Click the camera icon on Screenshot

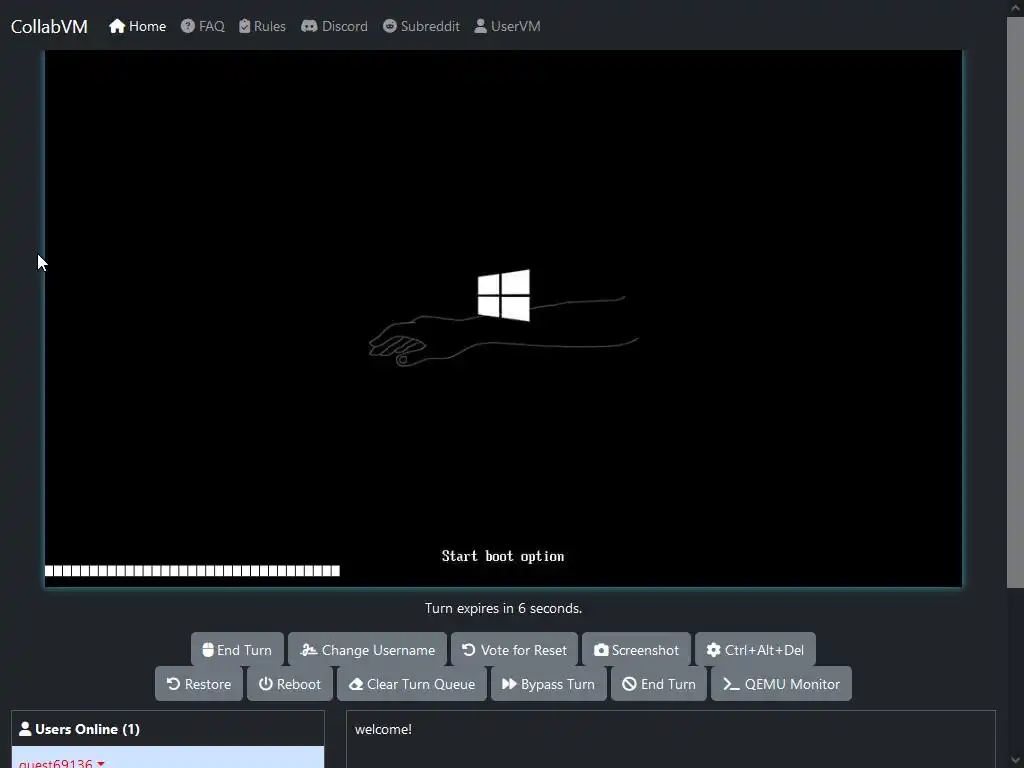click(601, 650)
